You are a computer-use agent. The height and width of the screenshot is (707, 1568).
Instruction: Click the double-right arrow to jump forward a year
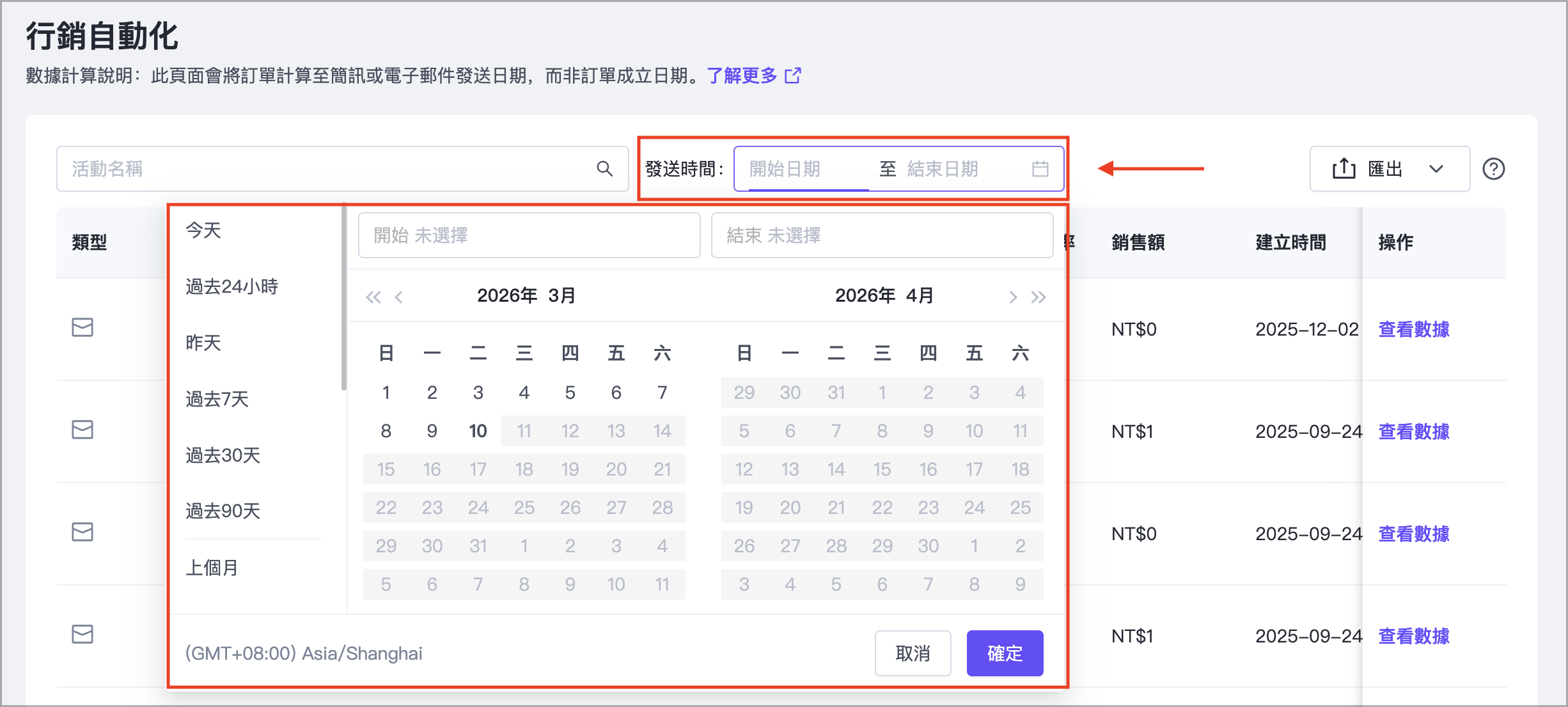coord(1039,296)
